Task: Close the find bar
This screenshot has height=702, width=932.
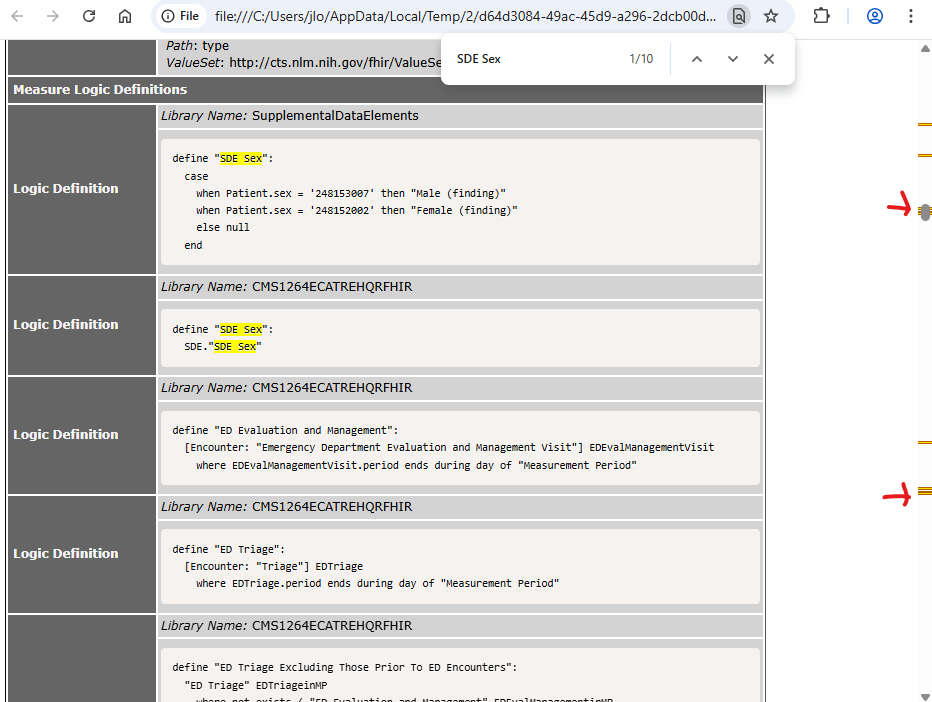Action: pos(769,59)
